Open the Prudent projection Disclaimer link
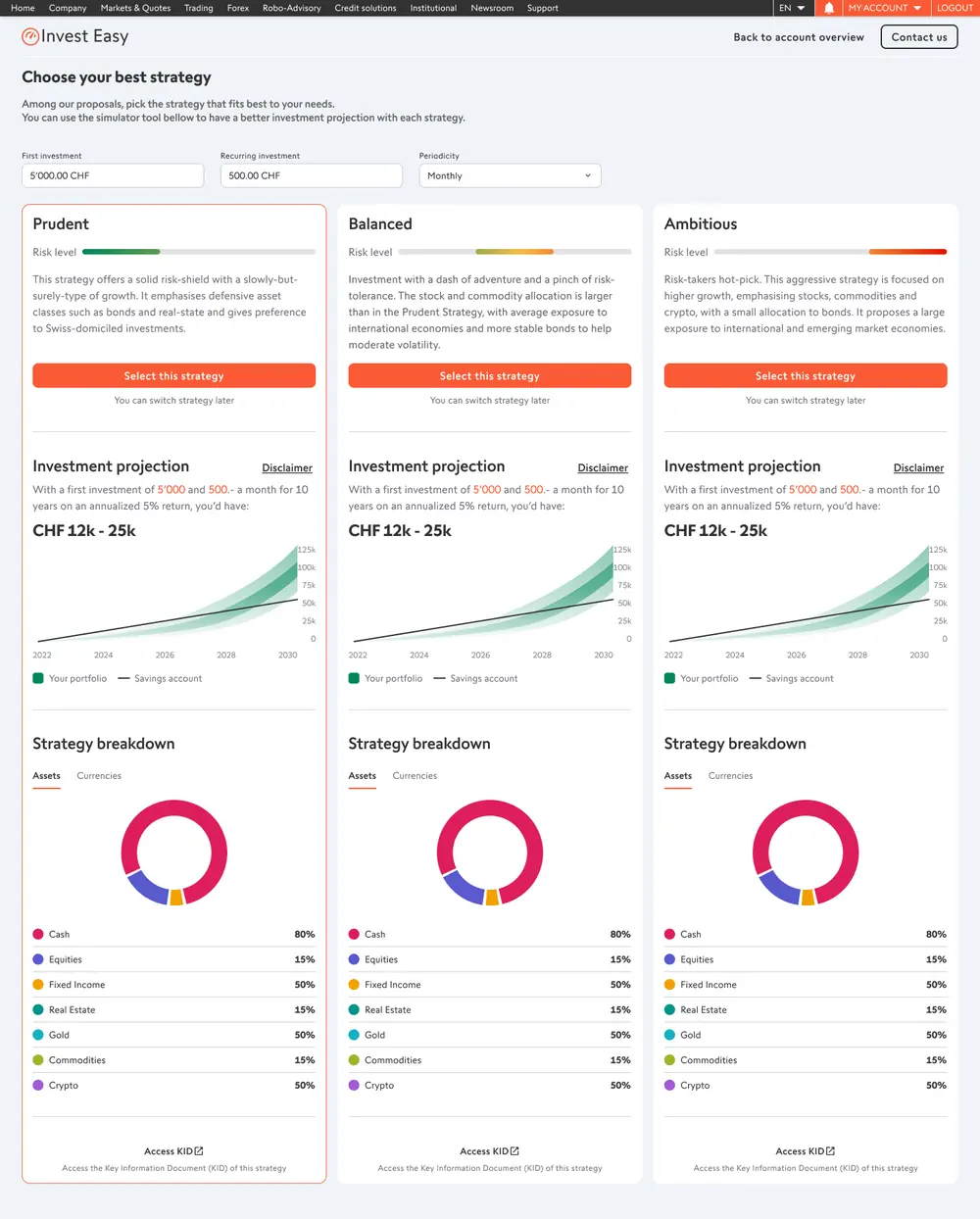Image resolution: width=980 pixels, height=1219 pixels. [x=287, y=468]
